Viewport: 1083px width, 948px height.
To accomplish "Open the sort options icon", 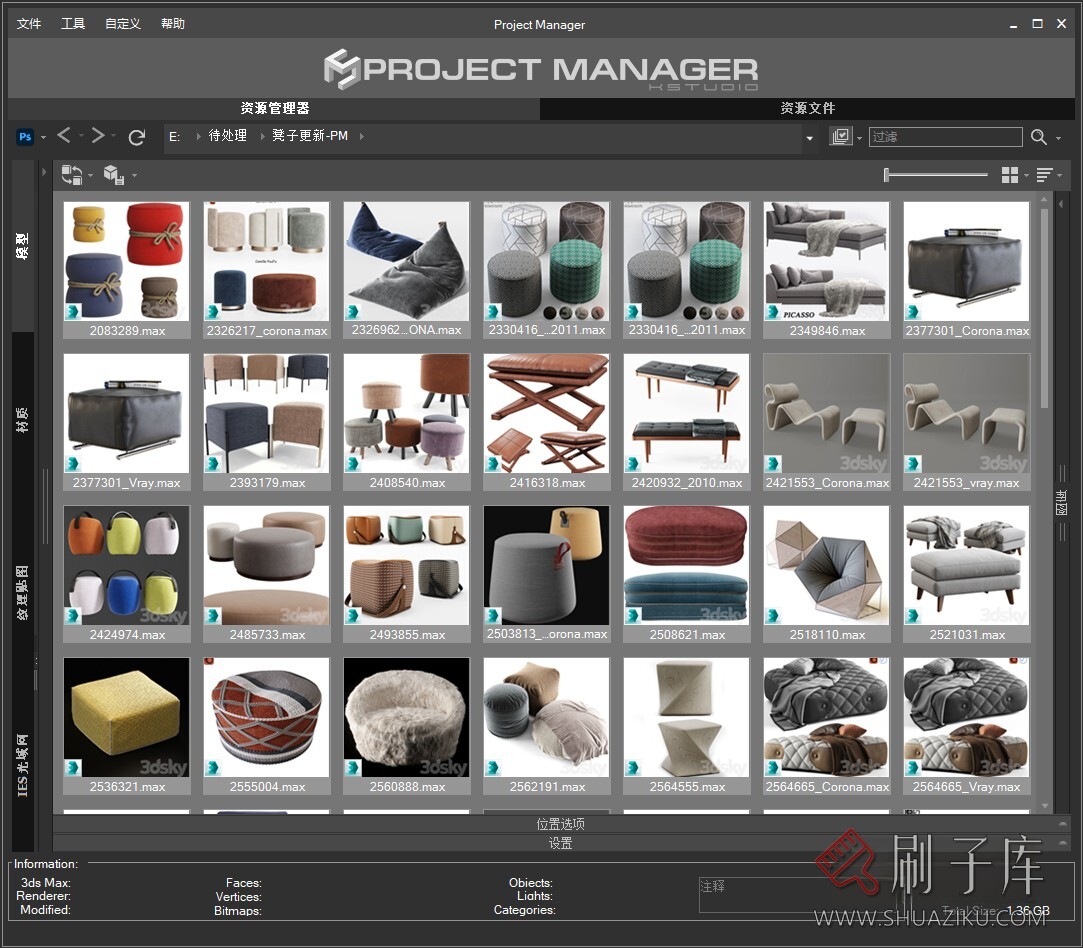I will (x=1044, y=176).
